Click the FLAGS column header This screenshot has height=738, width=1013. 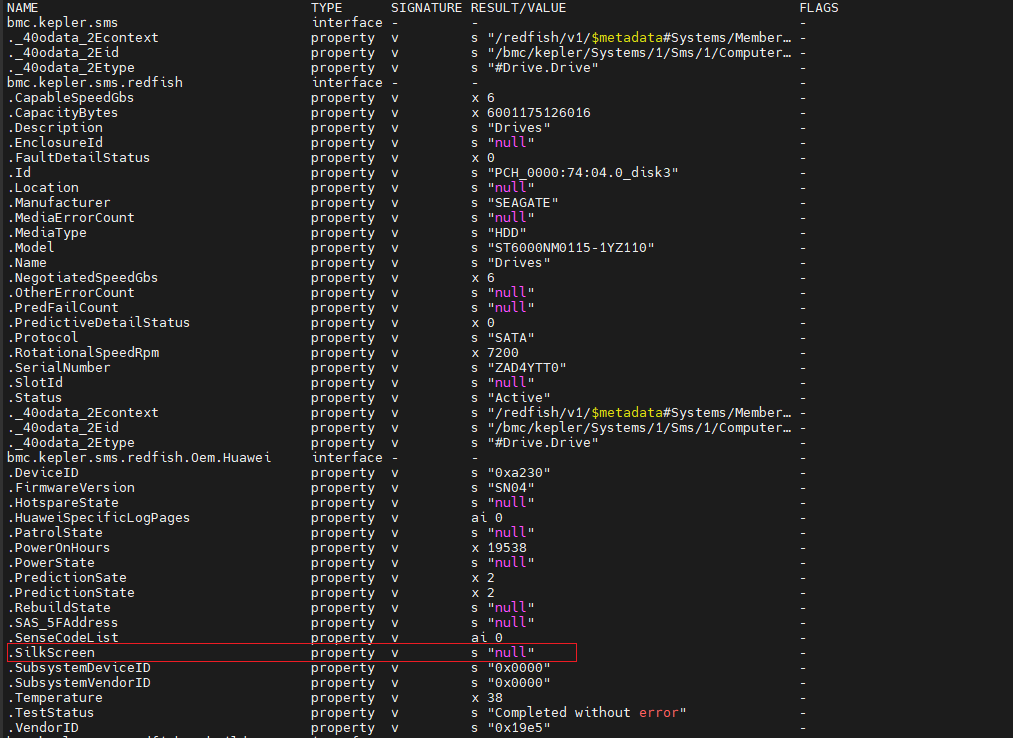tap(819, 8)
